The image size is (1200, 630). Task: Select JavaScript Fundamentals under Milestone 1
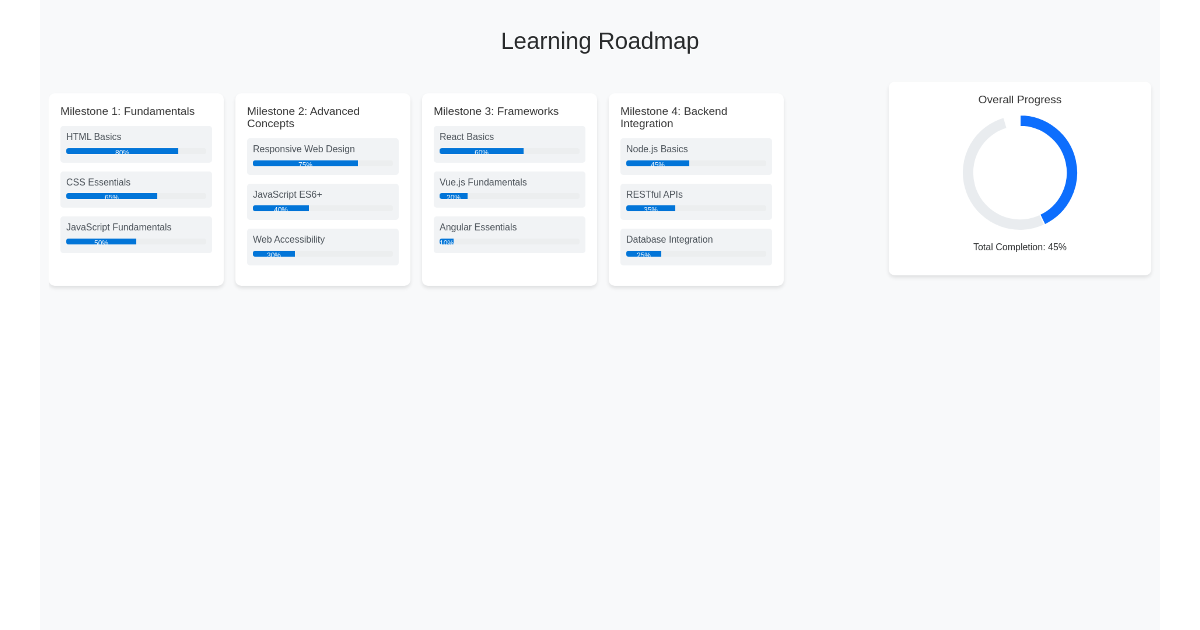tap(136, 234)
